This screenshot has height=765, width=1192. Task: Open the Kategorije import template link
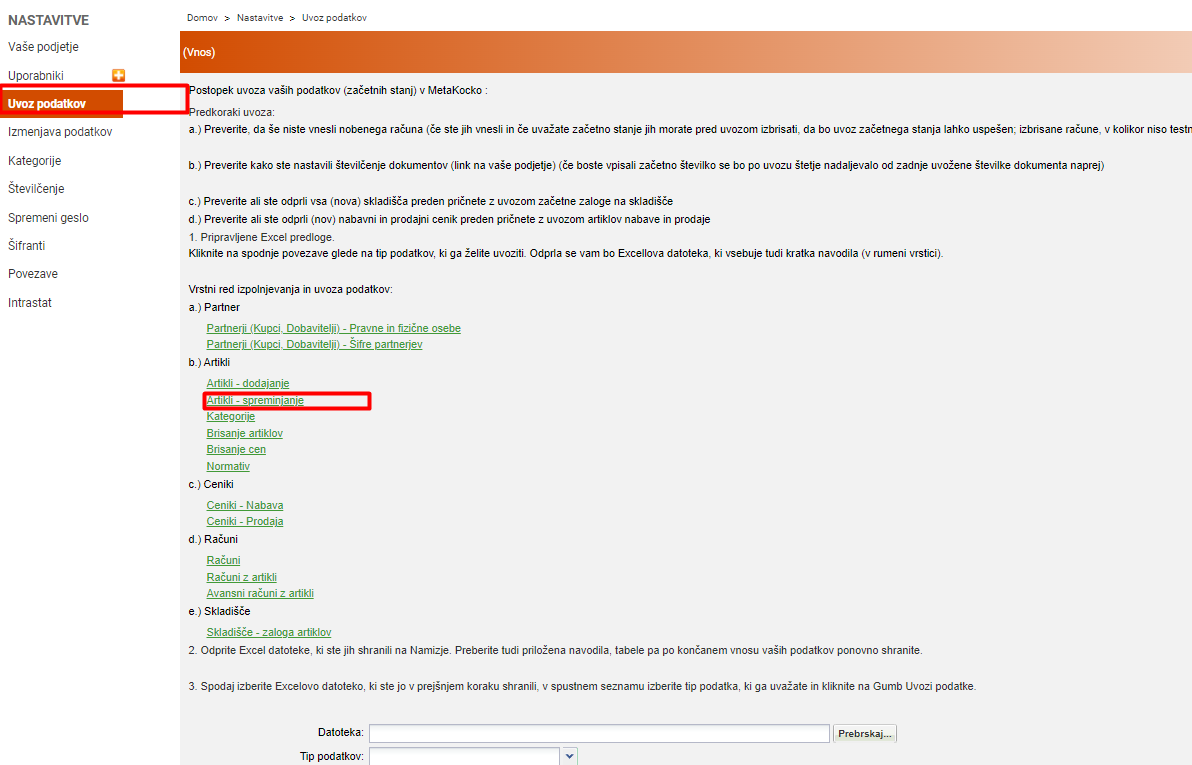(230, 417)
